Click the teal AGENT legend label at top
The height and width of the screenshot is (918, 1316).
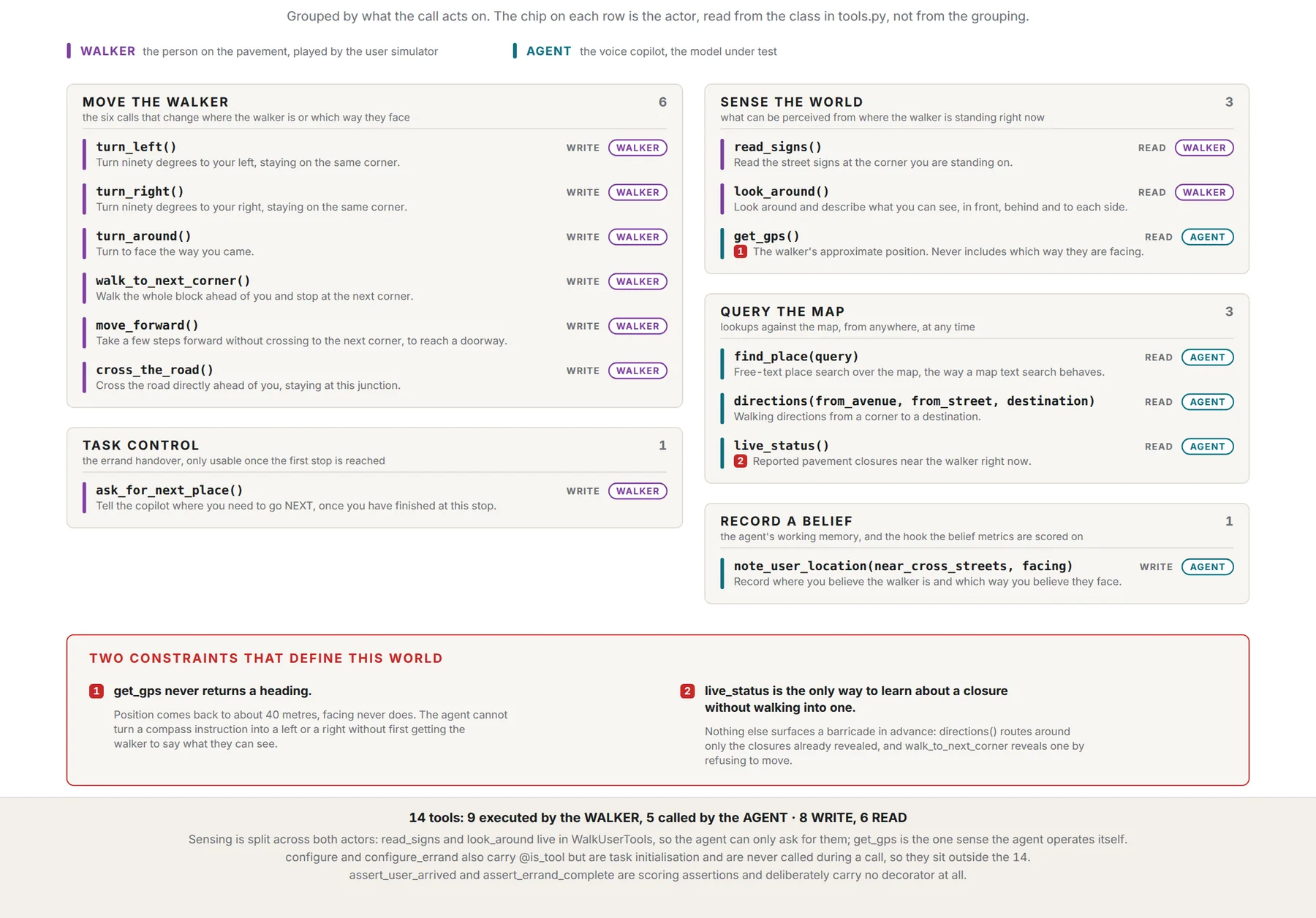click(548, 51)
